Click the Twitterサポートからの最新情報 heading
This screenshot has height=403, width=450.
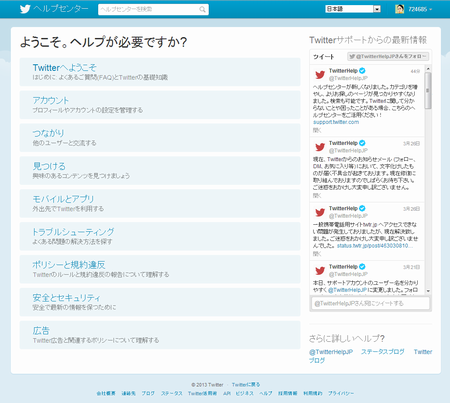(368, 40)
